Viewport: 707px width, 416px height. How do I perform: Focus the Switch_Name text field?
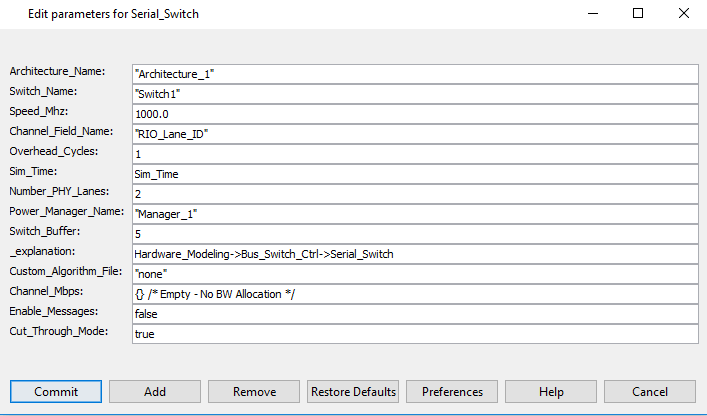(414, 94)
